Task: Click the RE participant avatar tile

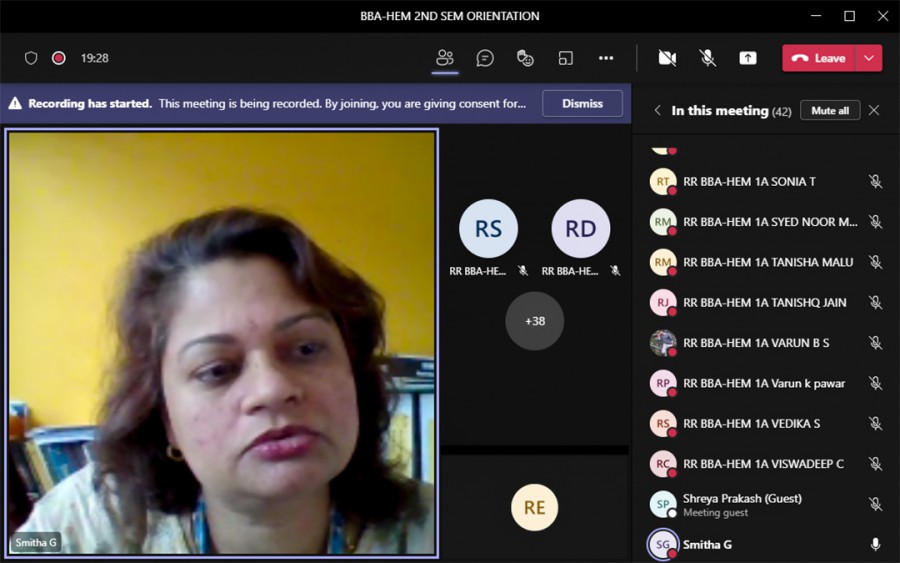Action: [x=535, y=508]
